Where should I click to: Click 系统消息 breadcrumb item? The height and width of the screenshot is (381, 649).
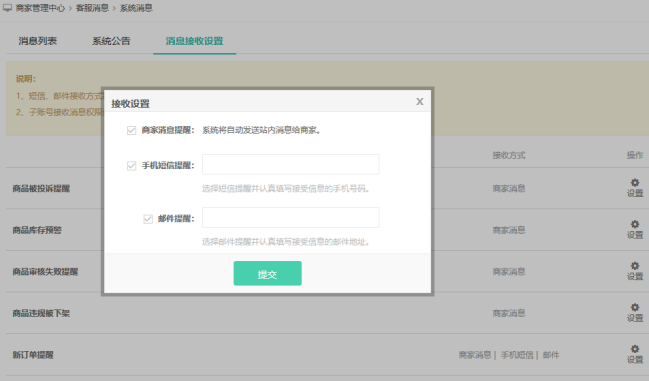(x=136, y=8)
